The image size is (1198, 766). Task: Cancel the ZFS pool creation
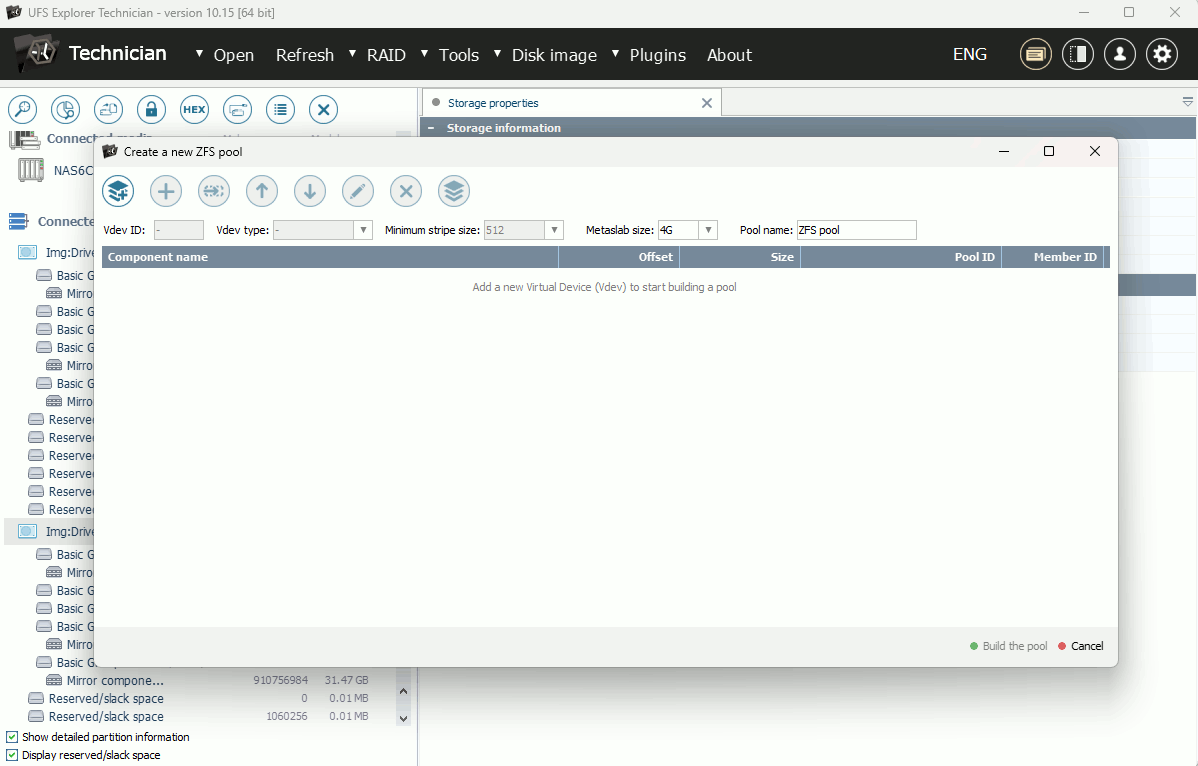point(1081,646)
